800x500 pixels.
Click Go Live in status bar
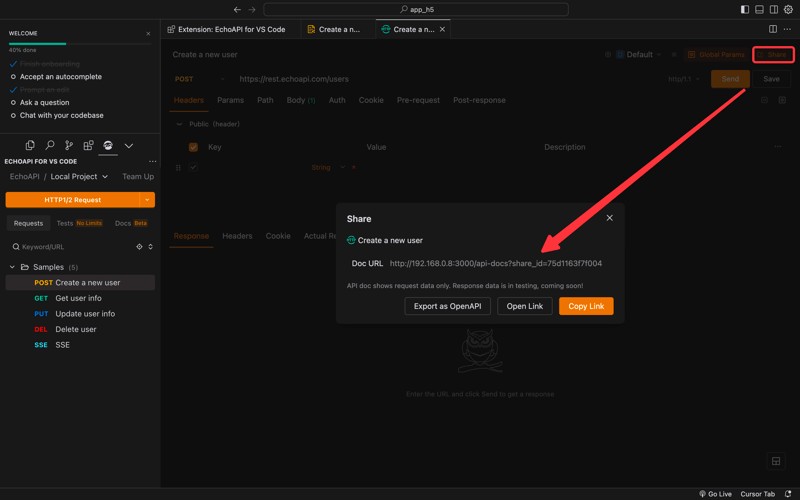tap(715, 494)
